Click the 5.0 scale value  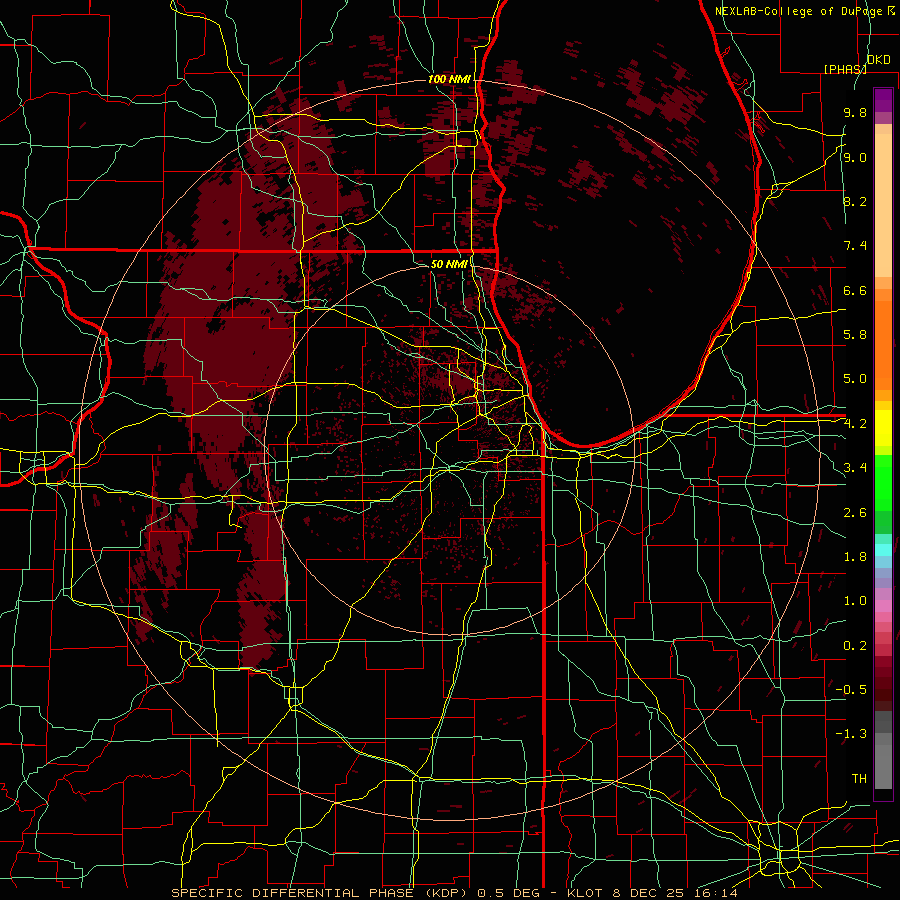855,379
